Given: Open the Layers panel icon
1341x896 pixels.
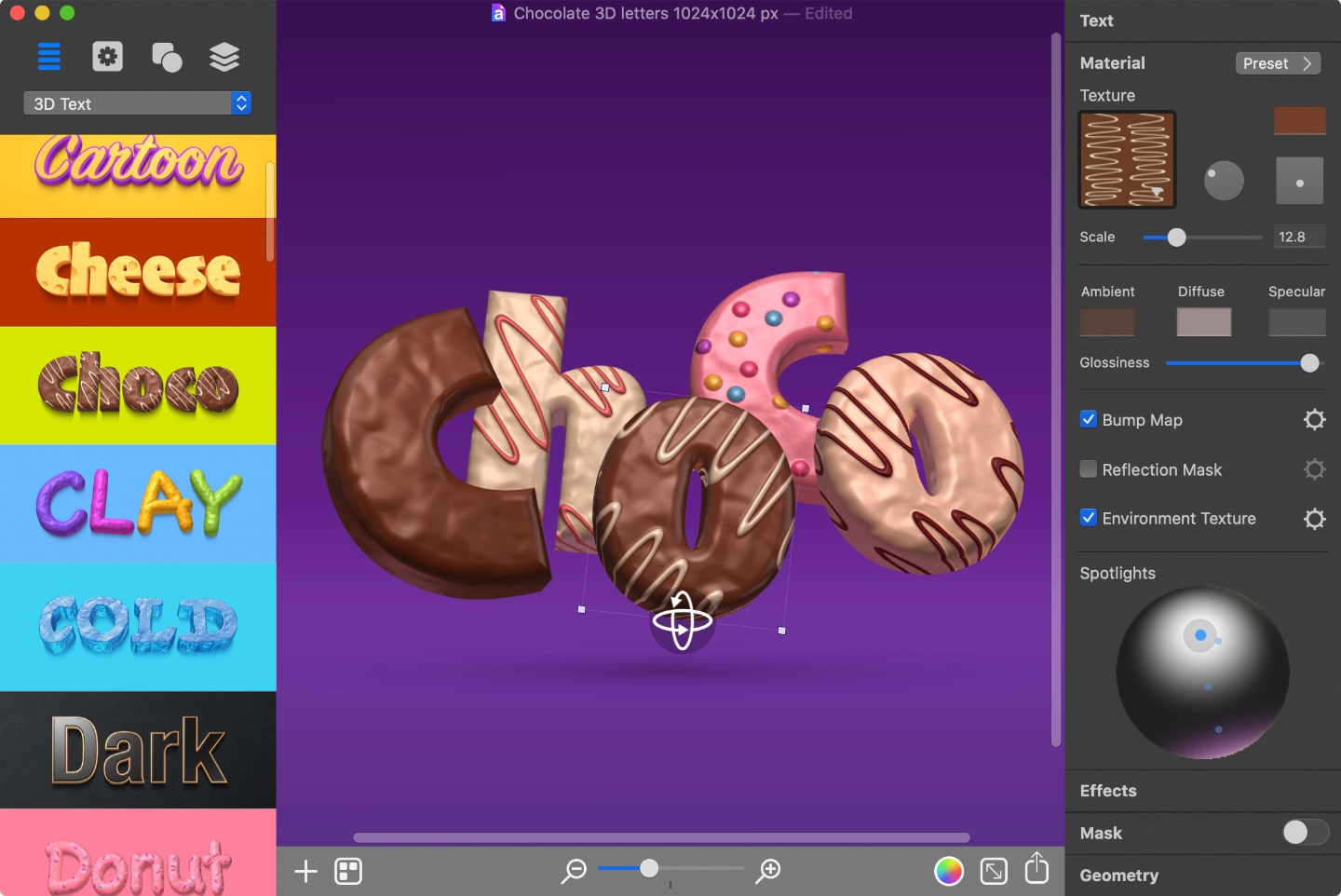Looking at the screenshot, I should (x=224, y=57).
